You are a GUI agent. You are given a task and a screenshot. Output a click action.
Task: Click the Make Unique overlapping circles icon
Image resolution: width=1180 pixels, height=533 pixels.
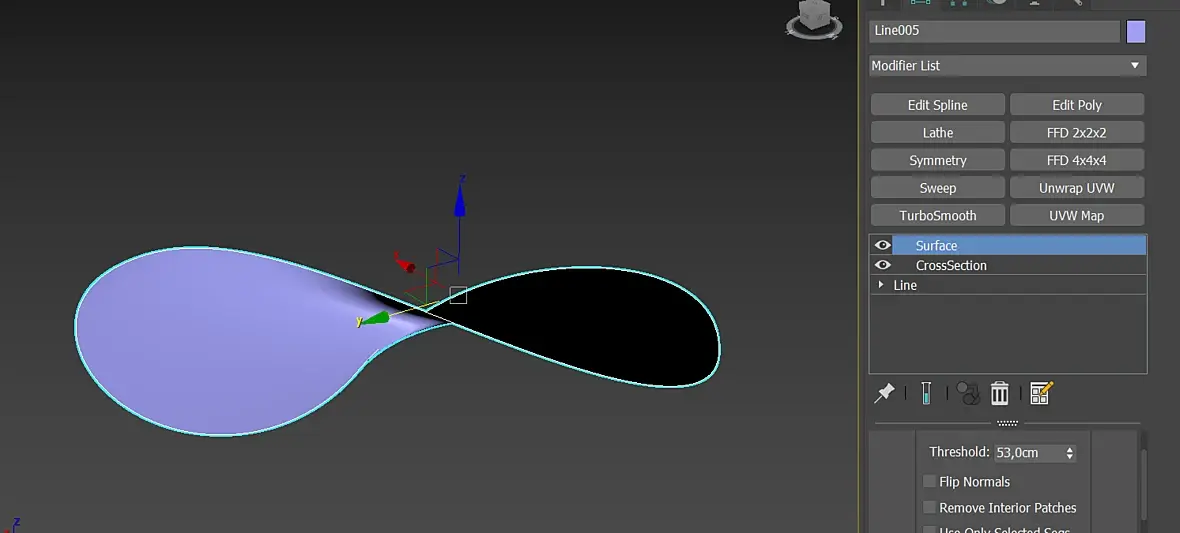coord(967,393)
